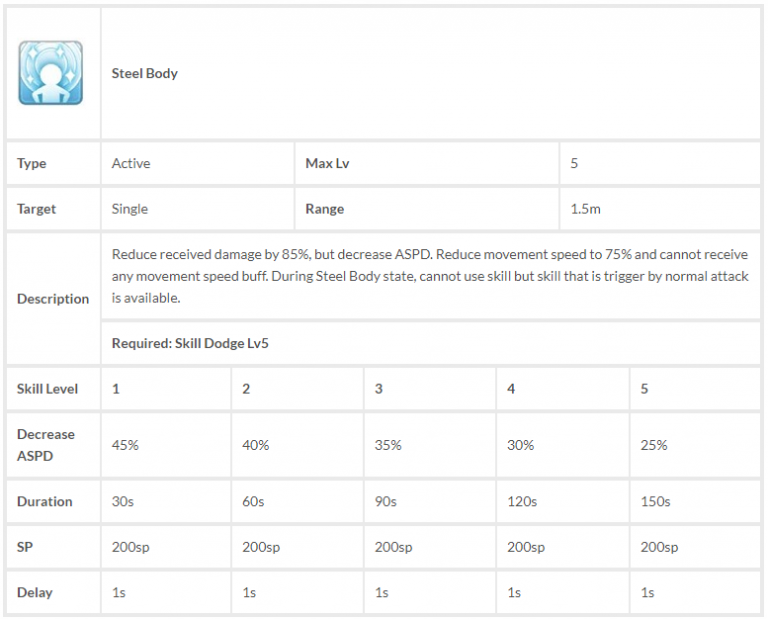Select the Type row label

(x=32, y=163)
